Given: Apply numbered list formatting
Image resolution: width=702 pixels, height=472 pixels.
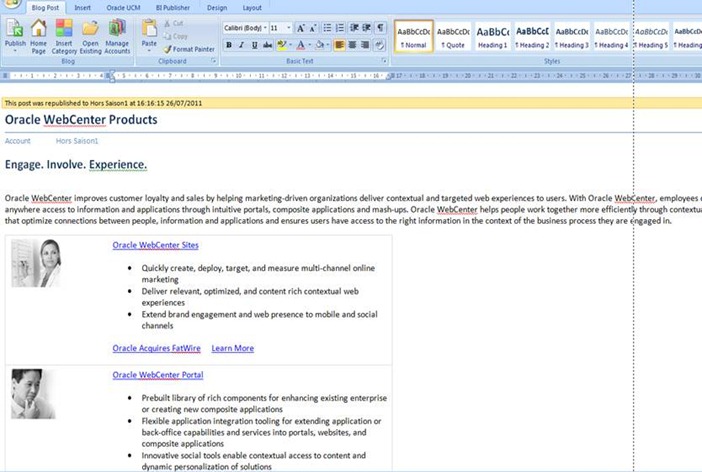Looking at the screenshot, I should point(340,28).
